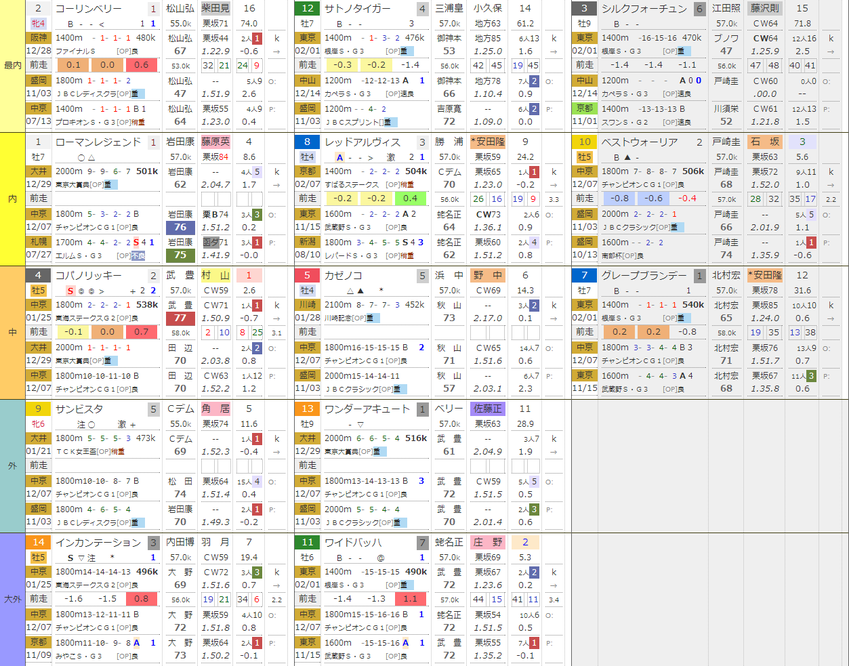The height and width of the screenshot is (666, 849).
Task: Click エルムS・G3 race name
Action: (79, 256)
